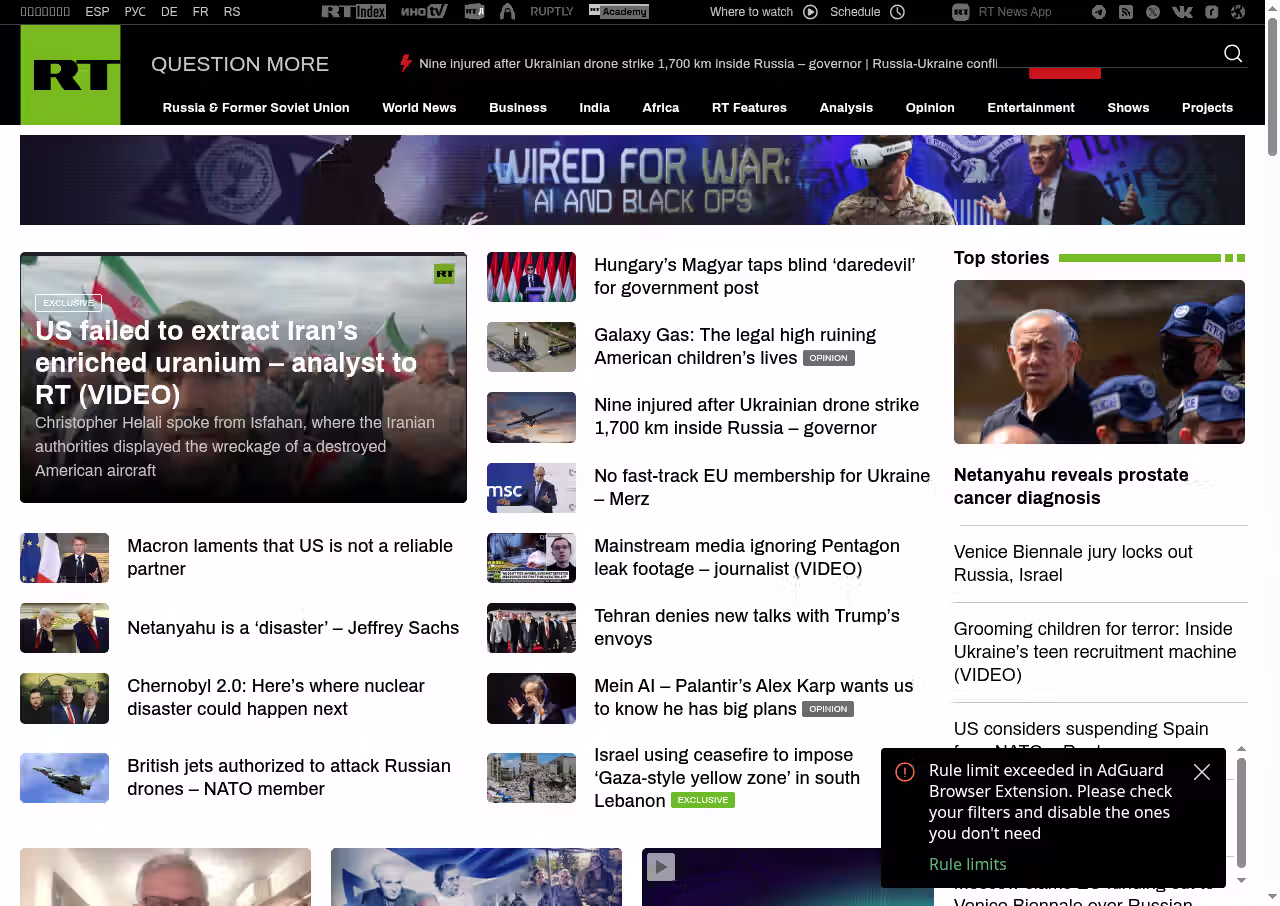Open the RUPTLY logo link
This screenshot has width=1280, height=906.
coord(551,12)
